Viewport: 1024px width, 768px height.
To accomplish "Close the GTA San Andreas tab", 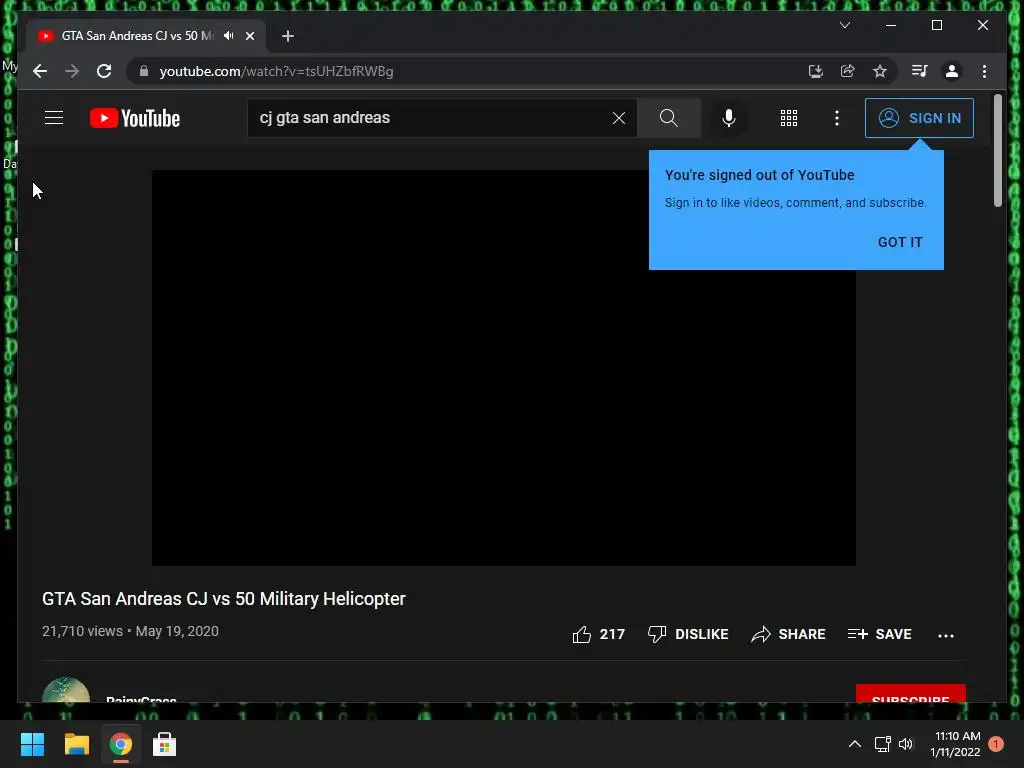I will [249, 36].
